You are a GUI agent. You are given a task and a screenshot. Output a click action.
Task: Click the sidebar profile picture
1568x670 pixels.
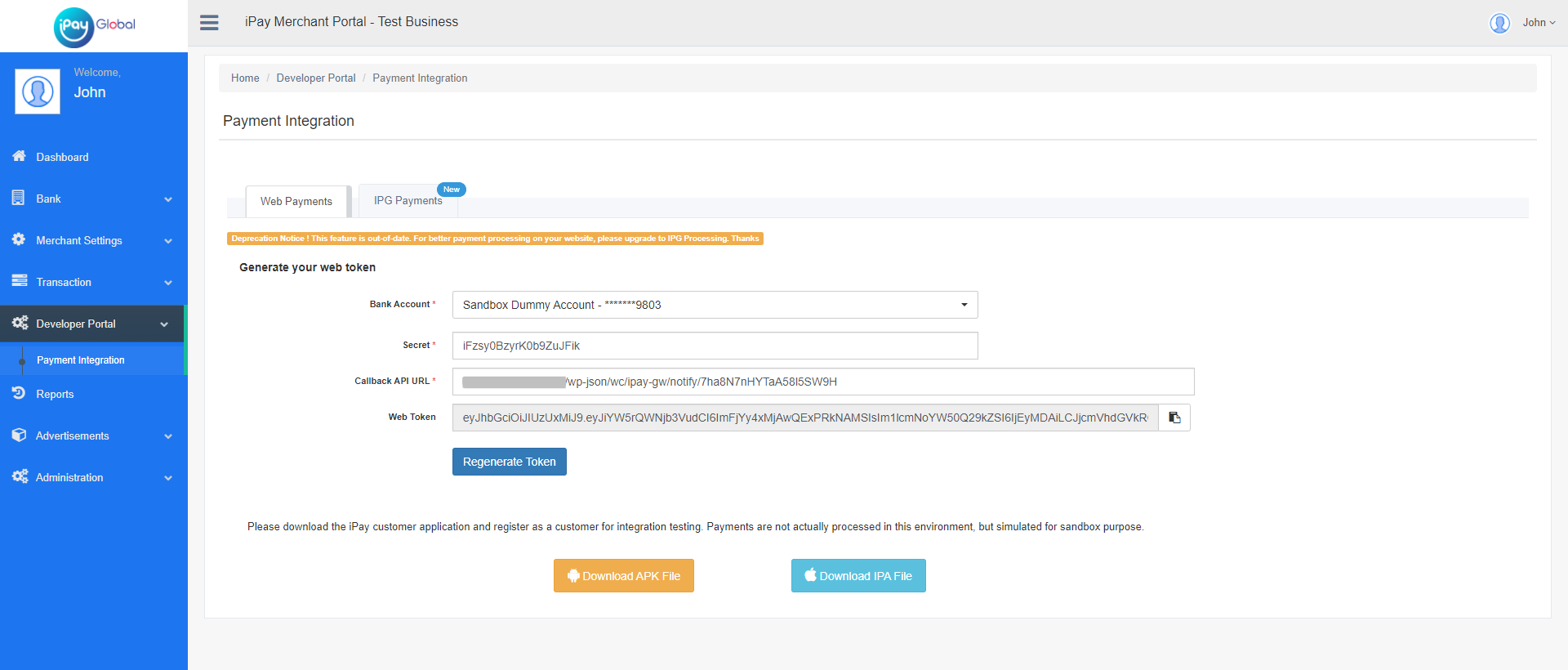coord(38,92)
